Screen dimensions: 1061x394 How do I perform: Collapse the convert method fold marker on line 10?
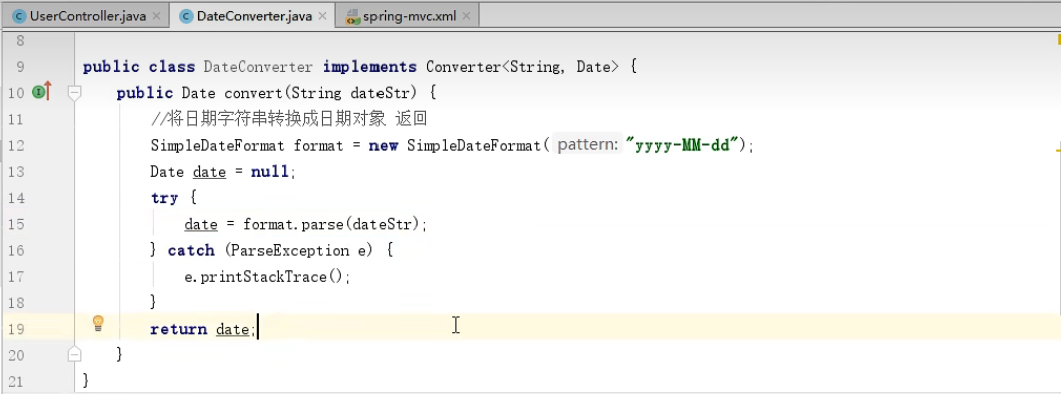tap(75, 92)
